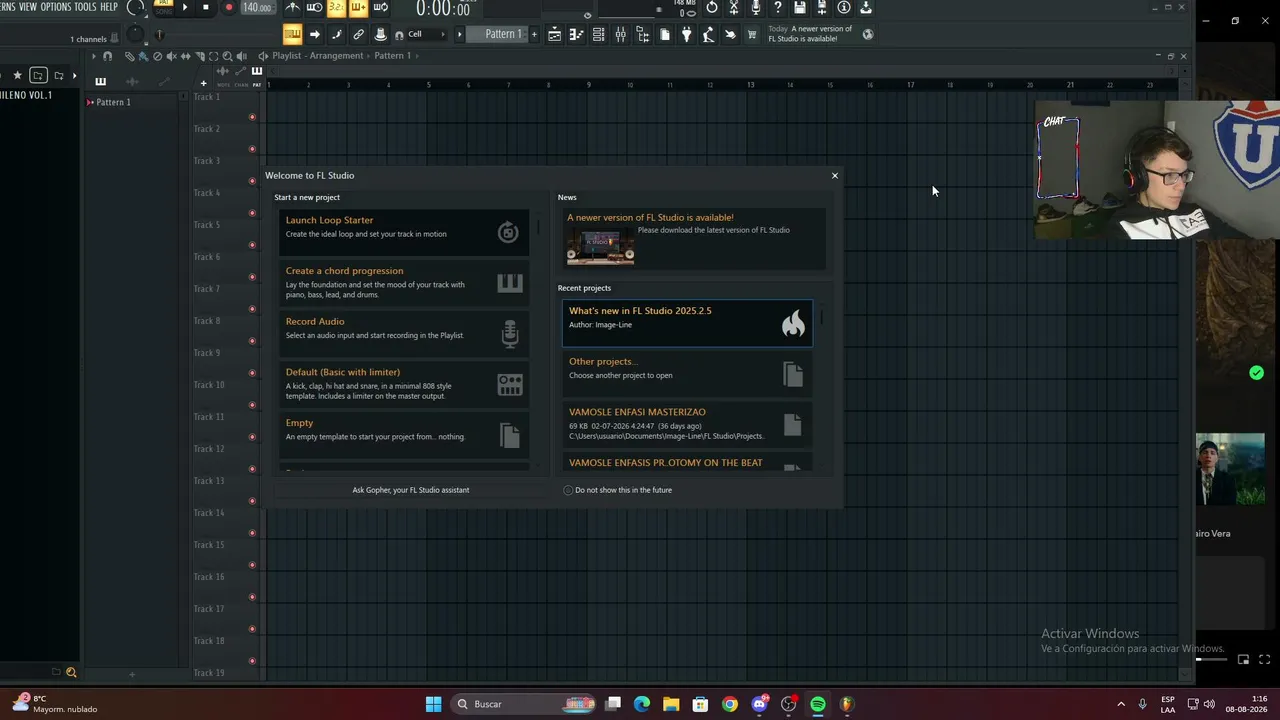This screenshot has height=720, width=1280.
Task: Toggle the 3-2-1 countdown before recording
Action: 336,7
